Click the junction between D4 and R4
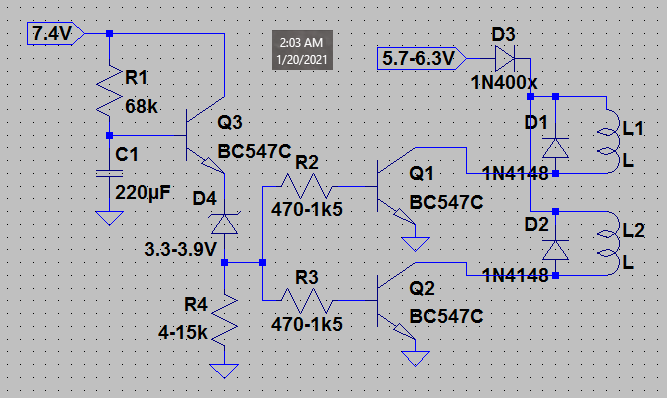667x398 pixels. pyautogui.click(x=224, y=262)
